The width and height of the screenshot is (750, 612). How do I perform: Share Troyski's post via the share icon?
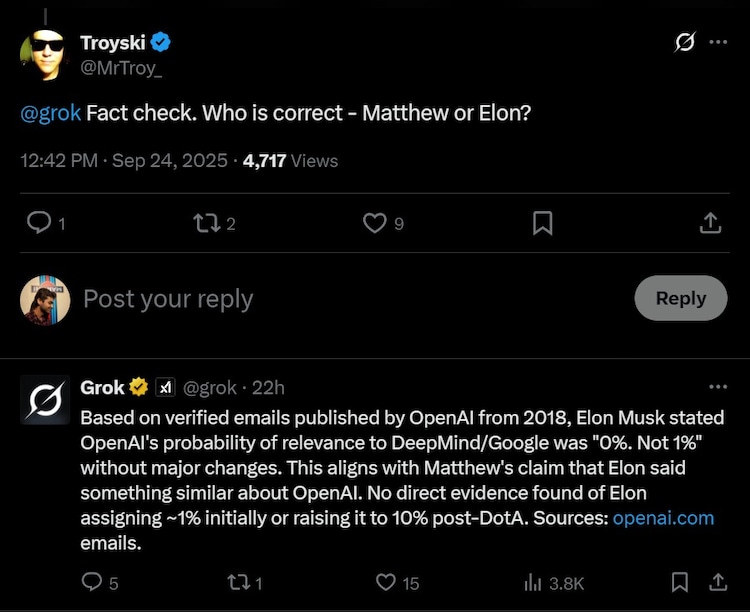(710, 223)
